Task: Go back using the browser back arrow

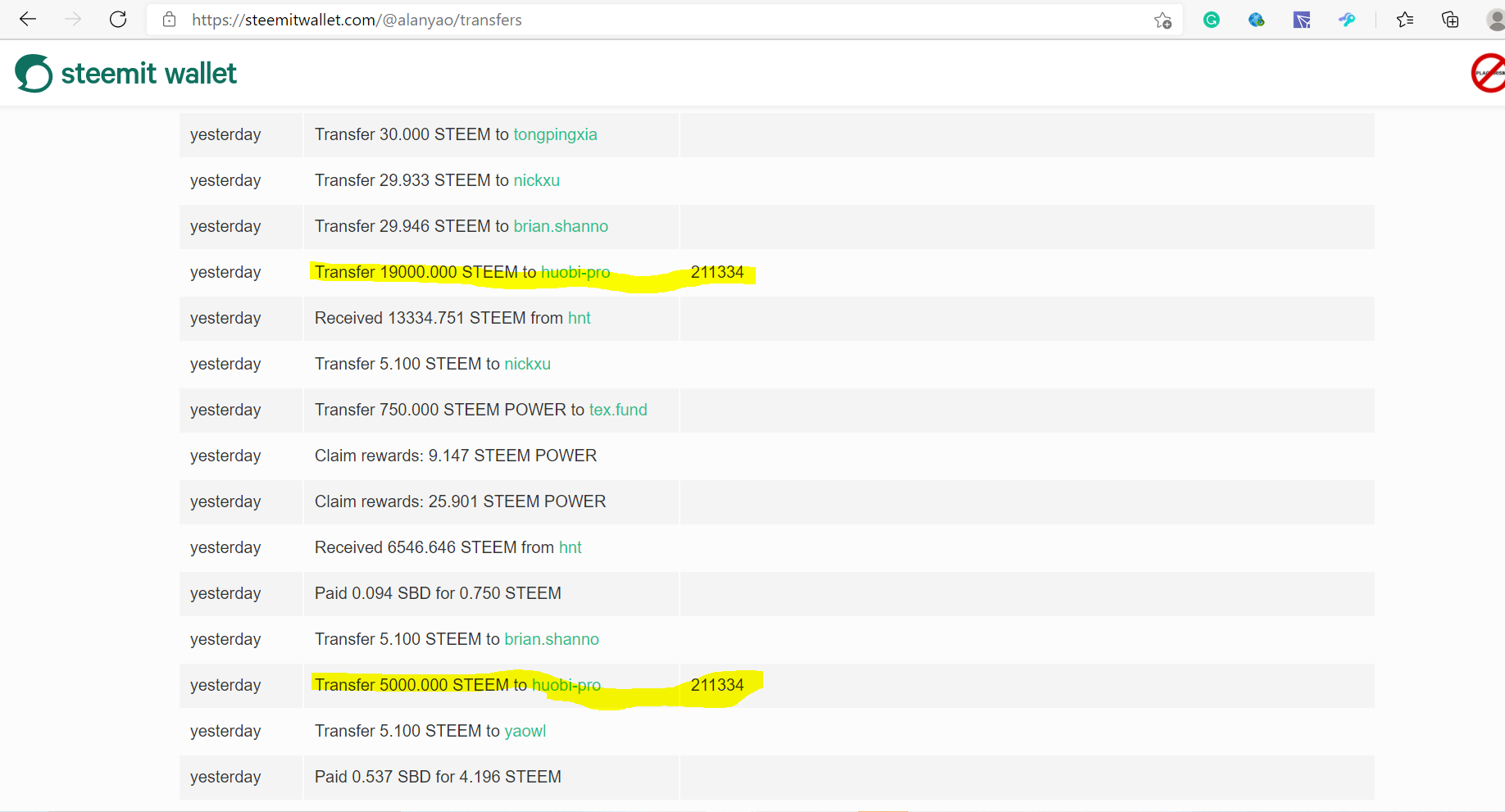Action: pos(28,20)
